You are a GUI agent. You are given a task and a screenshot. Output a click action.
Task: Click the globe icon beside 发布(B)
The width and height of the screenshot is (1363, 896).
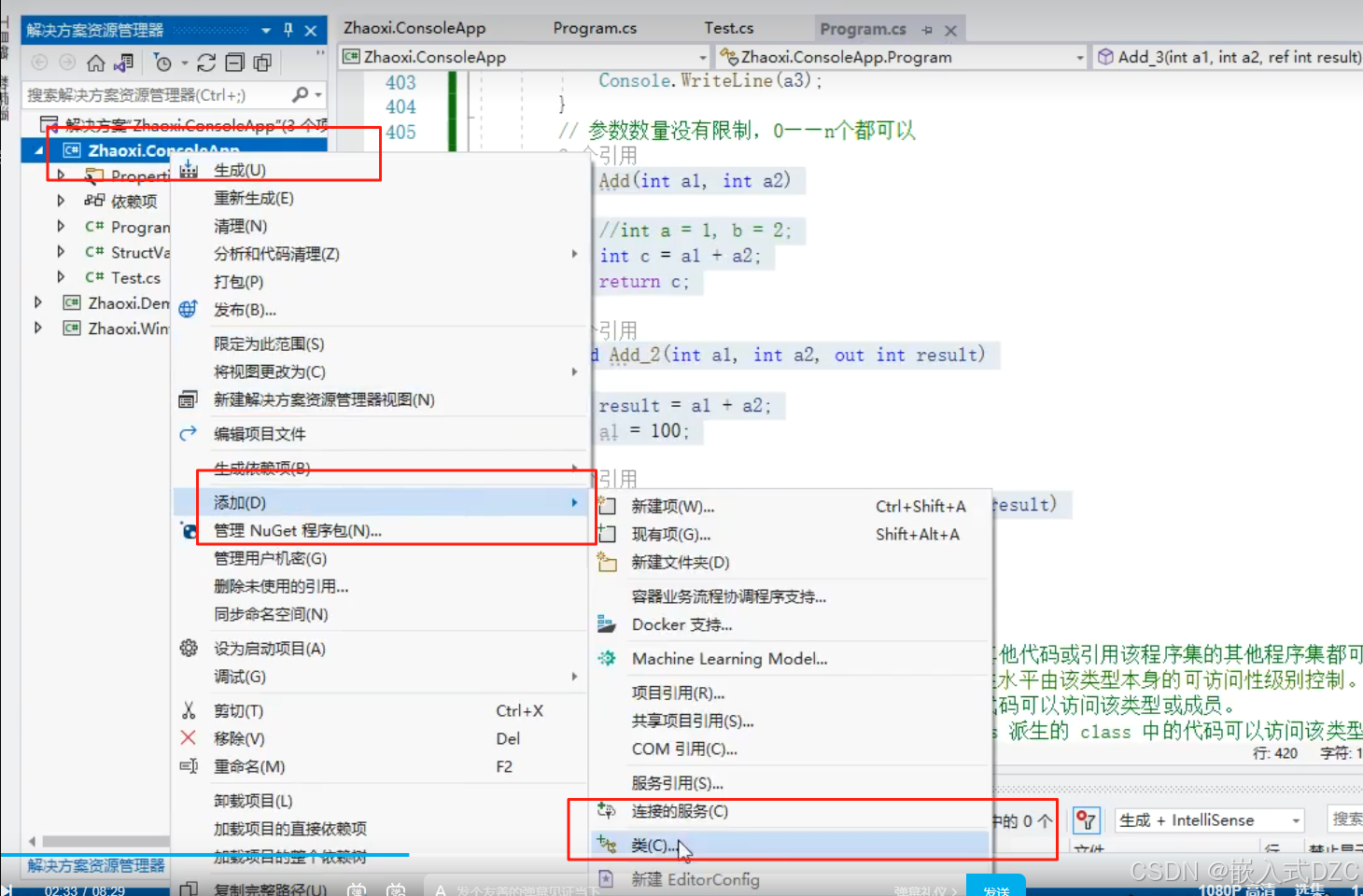click(189, 309)
